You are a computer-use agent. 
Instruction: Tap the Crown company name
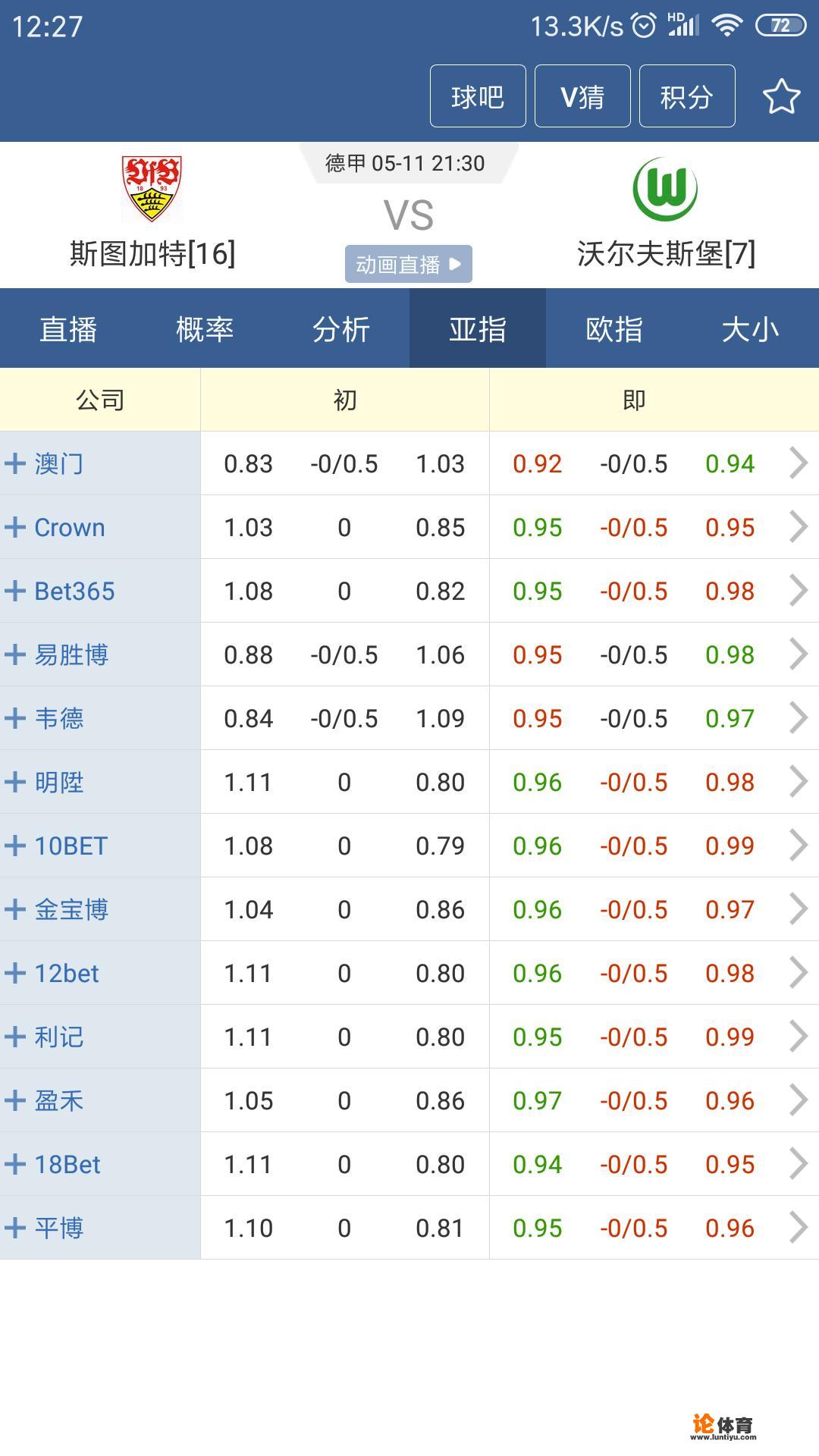click(x=70, y=527)
